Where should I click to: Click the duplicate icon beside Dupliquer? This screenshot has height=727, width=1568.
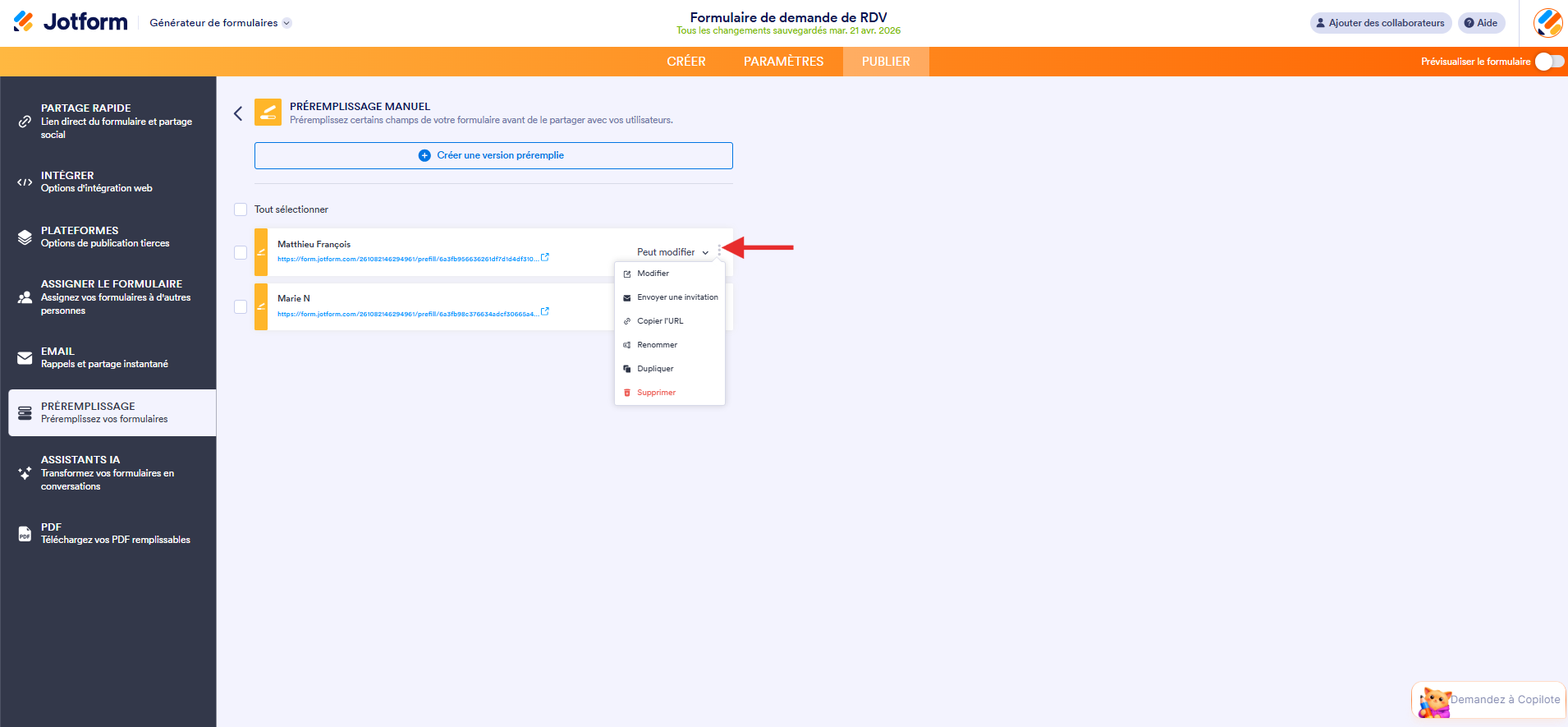click(x=627, y=369)
